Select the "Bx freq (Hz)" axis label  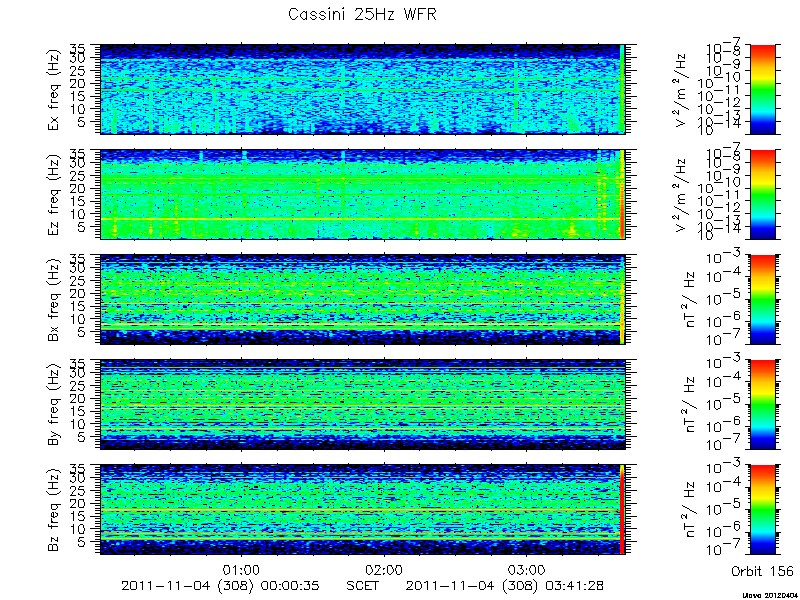(x=54, y=299)
